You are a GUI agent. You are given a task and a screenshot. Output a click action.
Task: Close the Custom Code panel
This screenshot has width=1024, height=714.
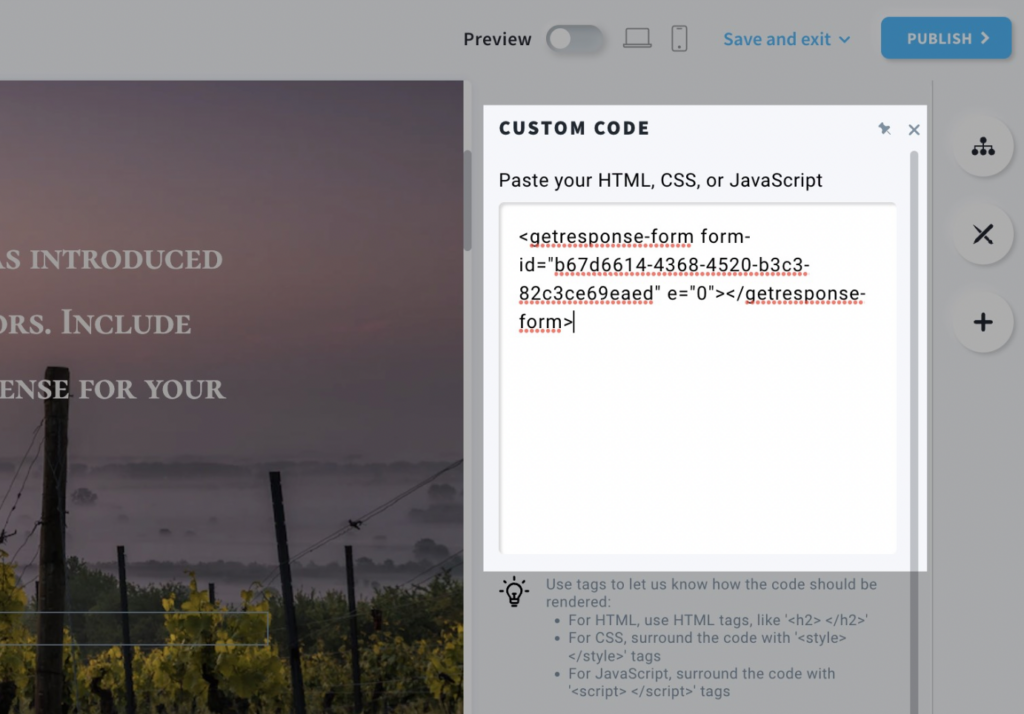pos(914,130)
